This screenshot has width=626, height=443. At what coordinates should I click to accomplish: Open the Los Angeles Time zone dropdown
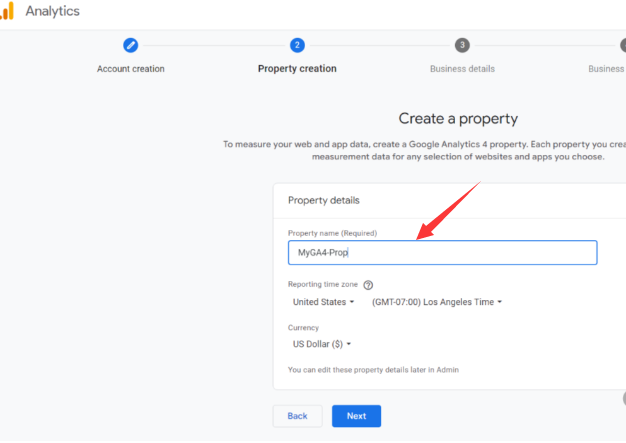click(437, 302)
